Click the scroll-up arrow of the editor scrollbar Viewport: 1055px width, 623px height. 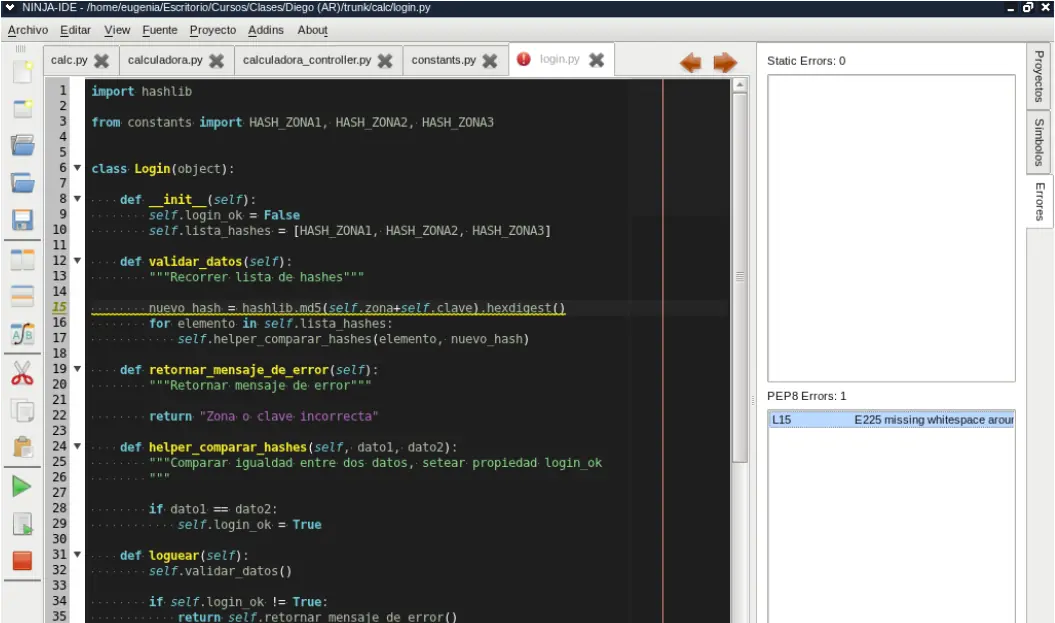click(x=739, y=85)
